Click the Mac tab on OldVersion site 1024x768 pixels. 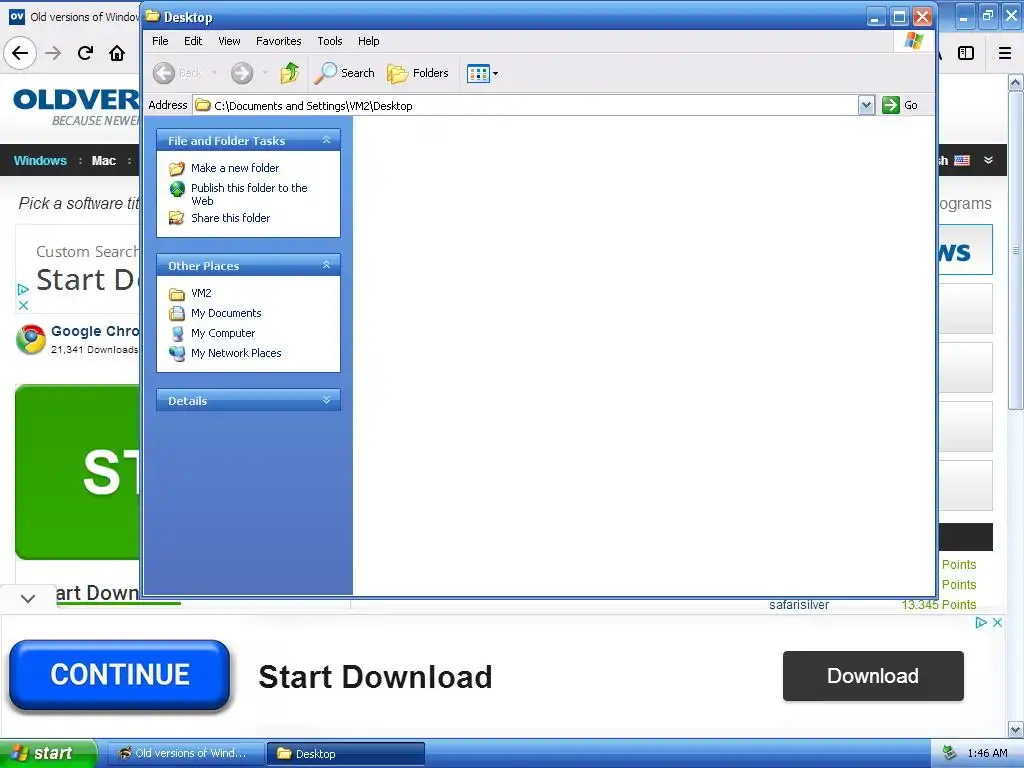pyautogui.click(x=103, y=161)
